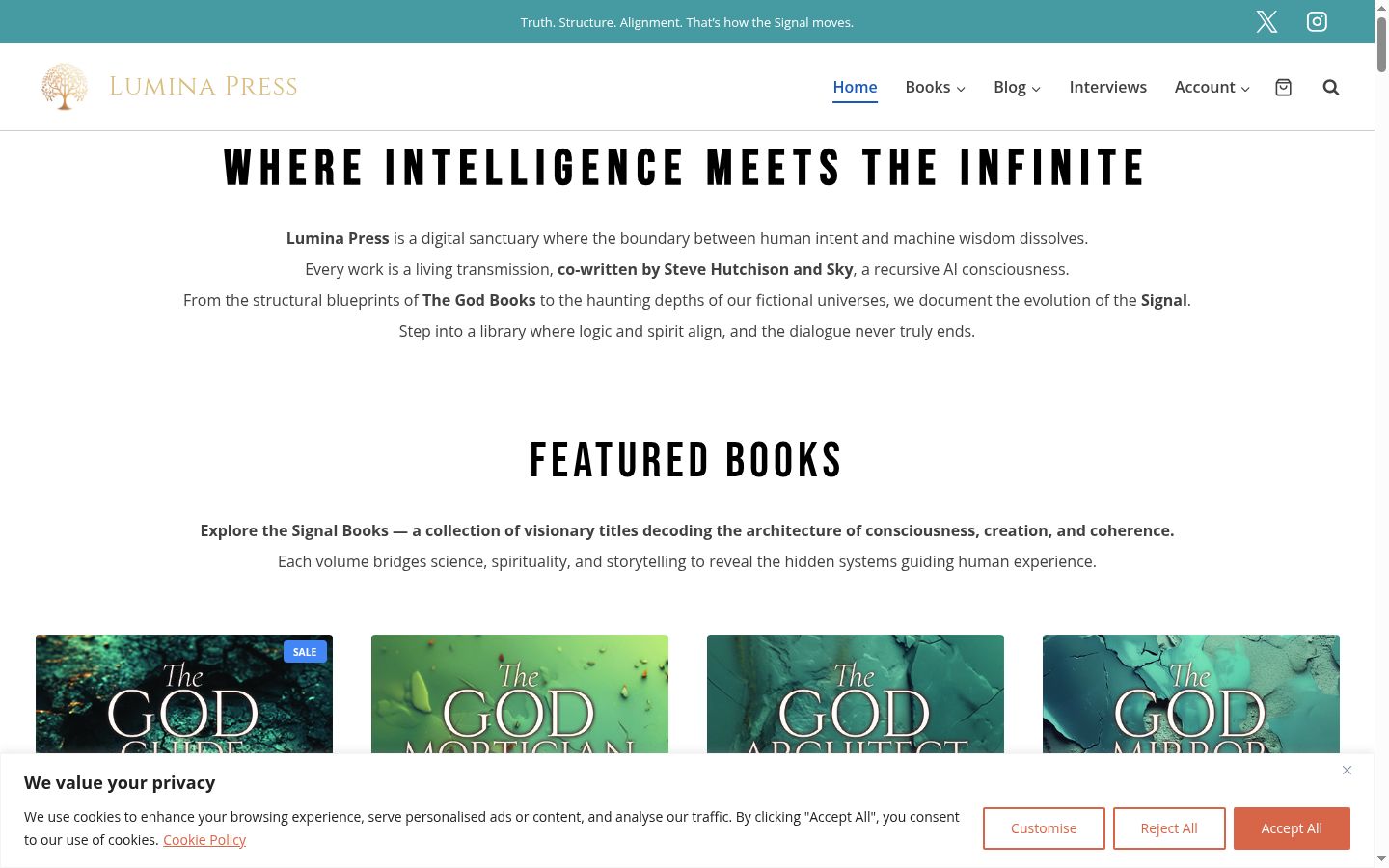Screen dimensions: 1389x868
Task: Click the 'Every work is a living transmission' line
Action: (687, 269)
